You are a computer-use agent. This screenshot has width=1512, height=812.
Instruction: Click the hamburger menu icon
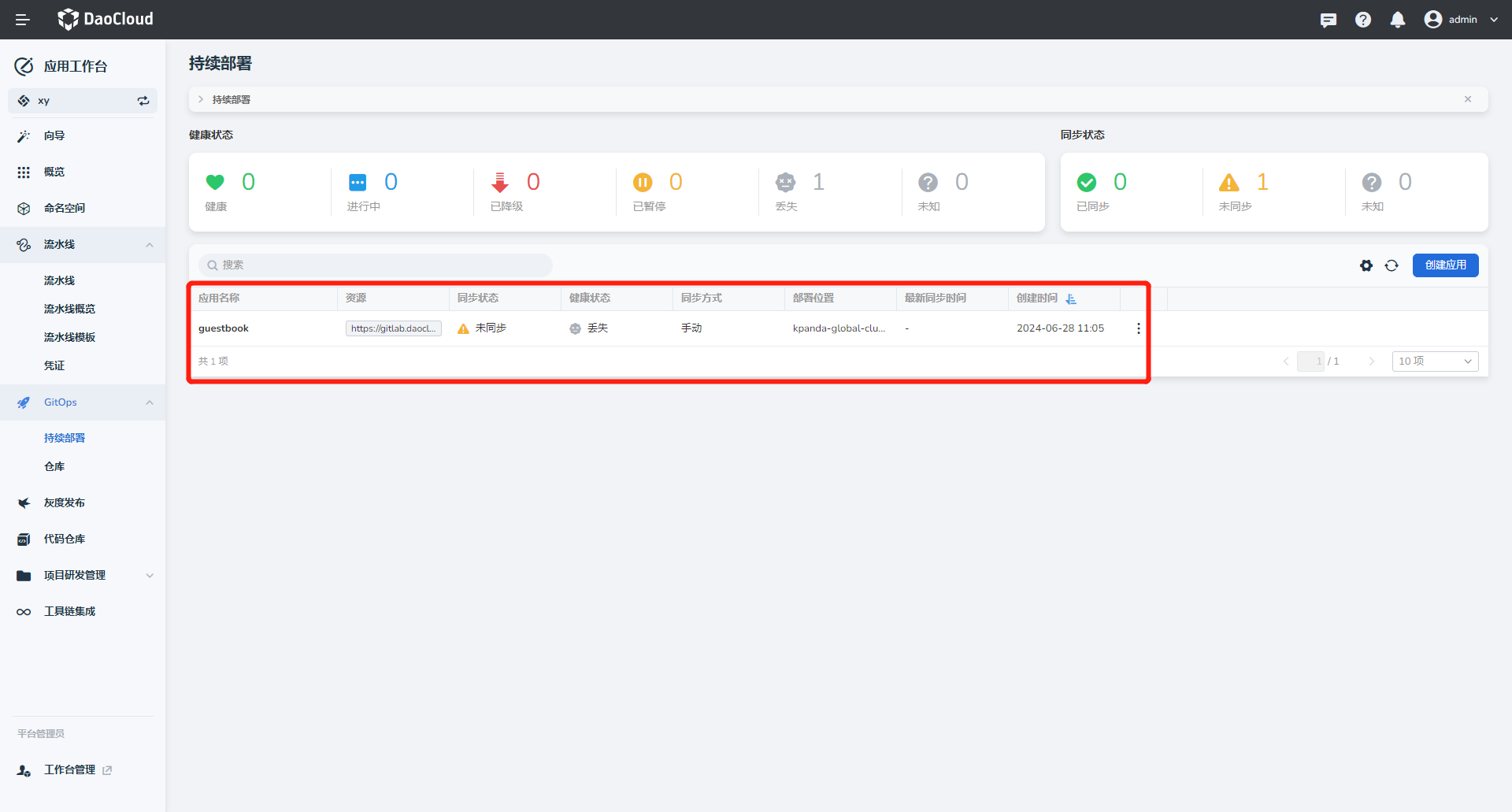pyautogui.click(x=23, y=20)
